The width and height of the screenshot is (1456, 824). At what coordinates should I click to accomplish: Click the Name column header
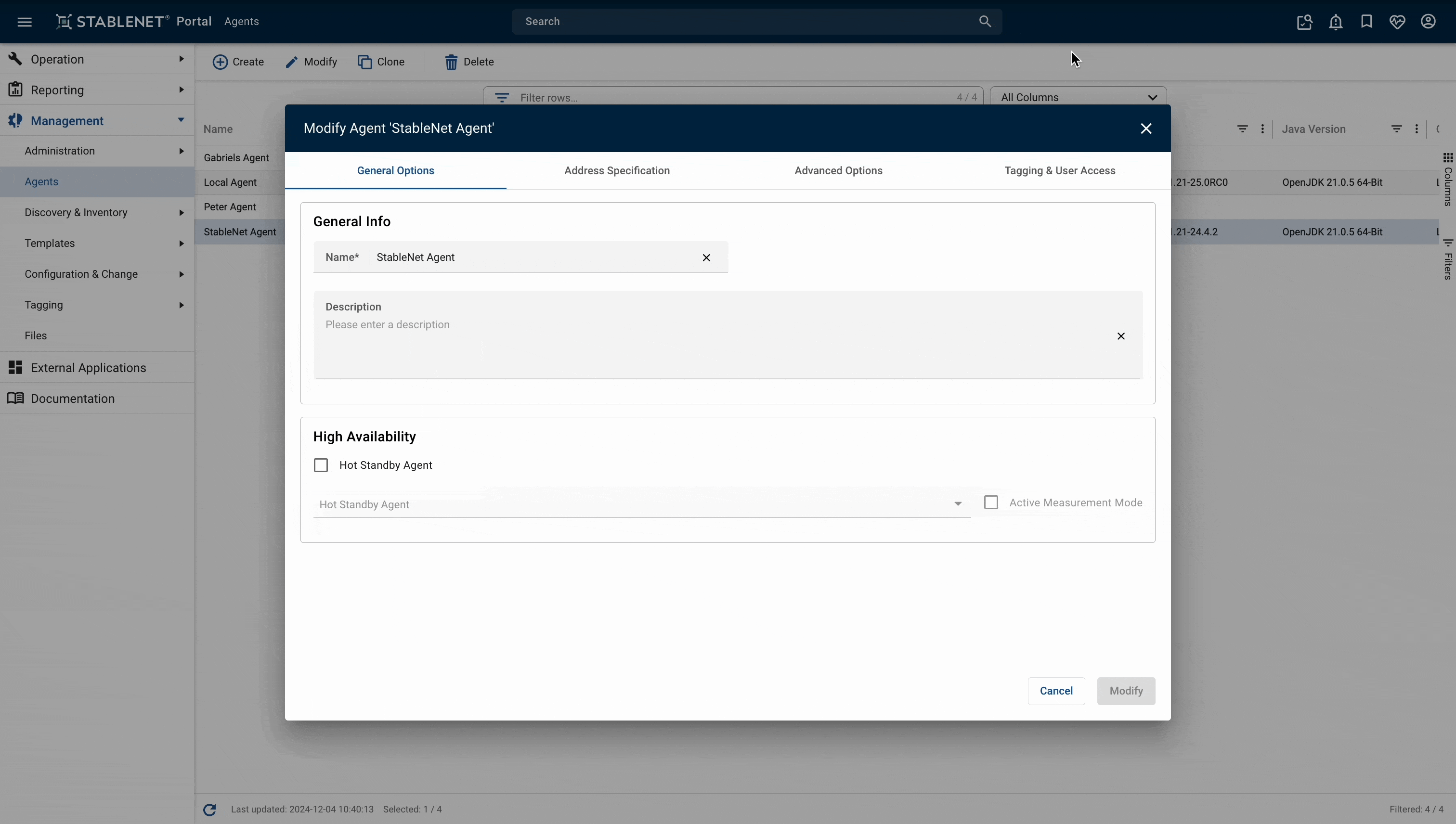pyautogui.click(x=219, y=129)
